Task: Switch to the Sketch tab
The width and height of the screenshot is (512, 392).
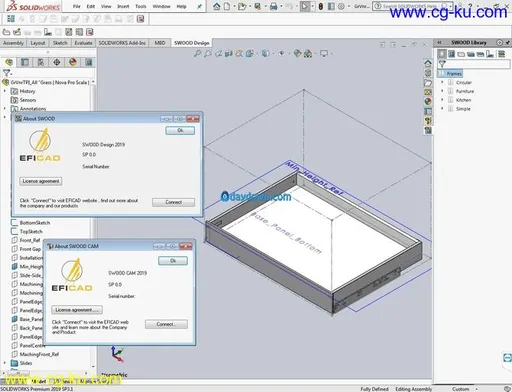Action: [x=60, y=43]
